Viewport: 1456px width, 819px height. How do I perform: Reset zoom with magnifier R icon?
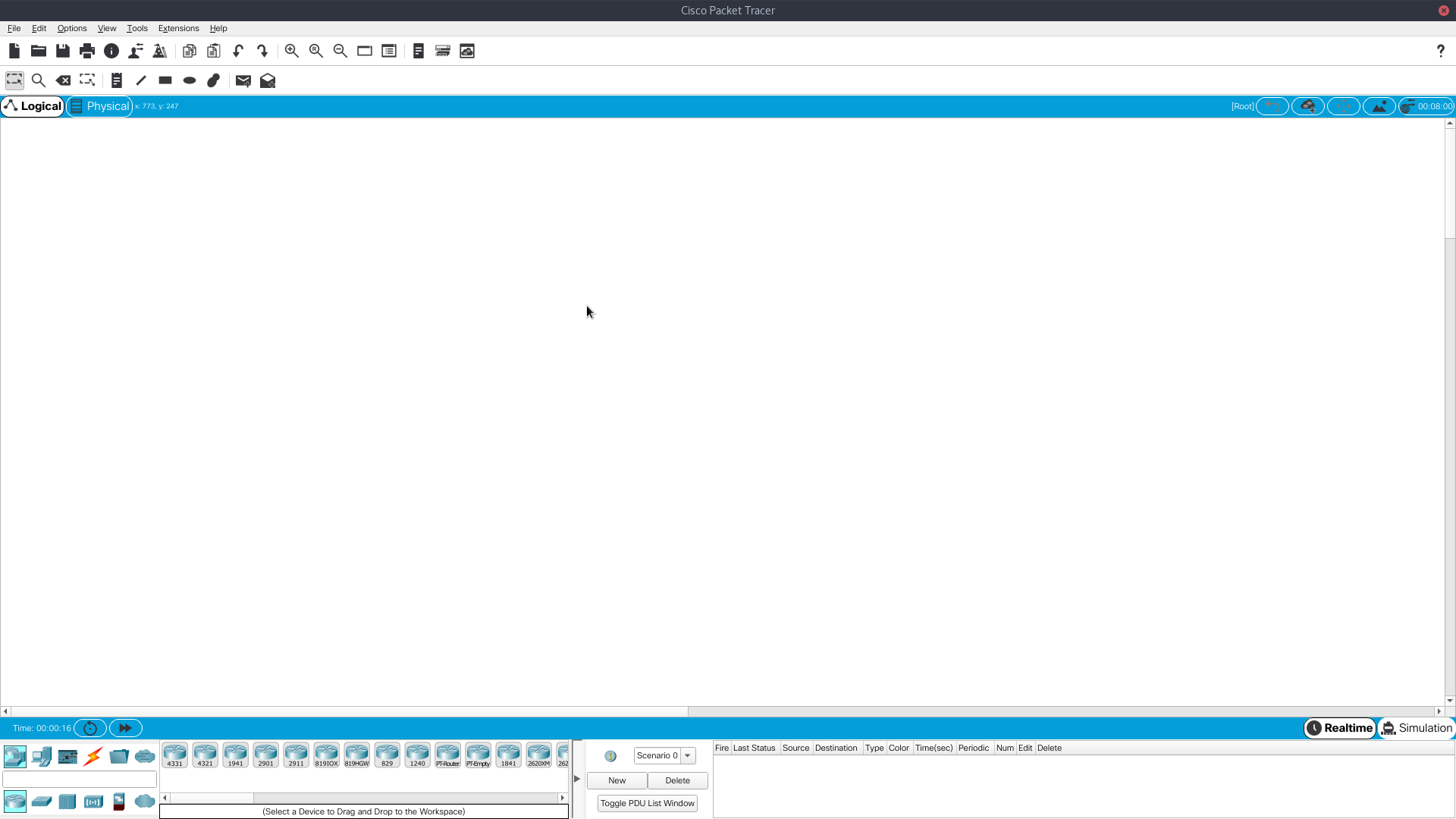click(x=316, y=51)
